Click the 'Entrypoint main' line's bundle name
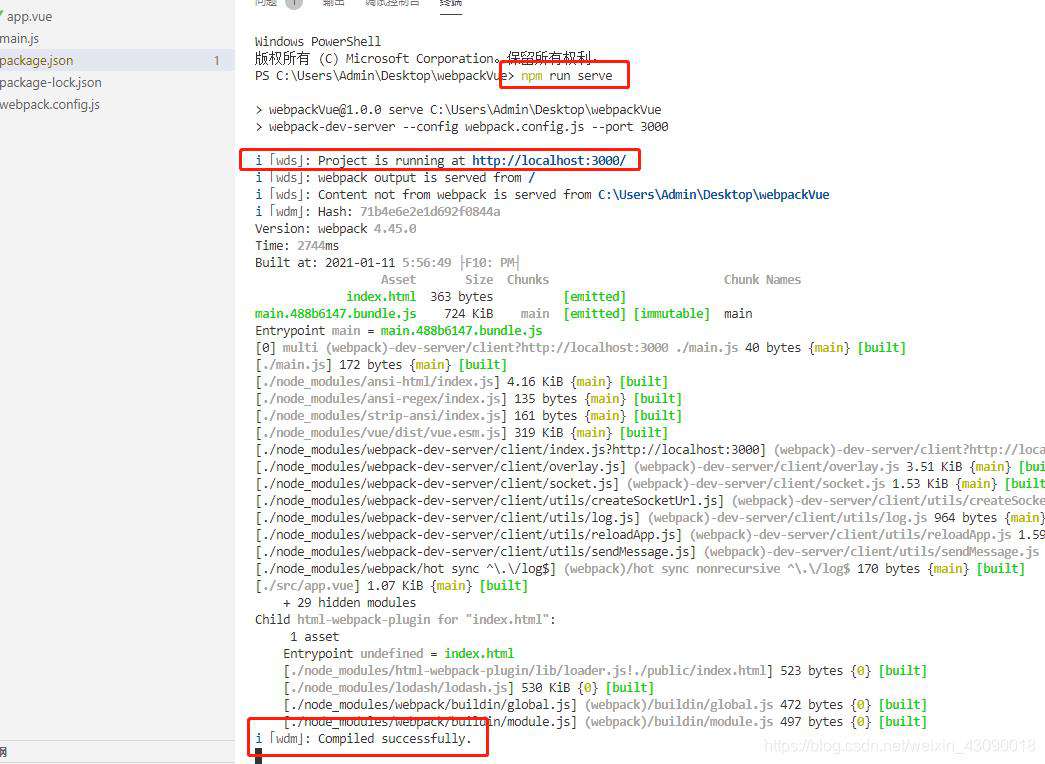 (x=461, y=331)
